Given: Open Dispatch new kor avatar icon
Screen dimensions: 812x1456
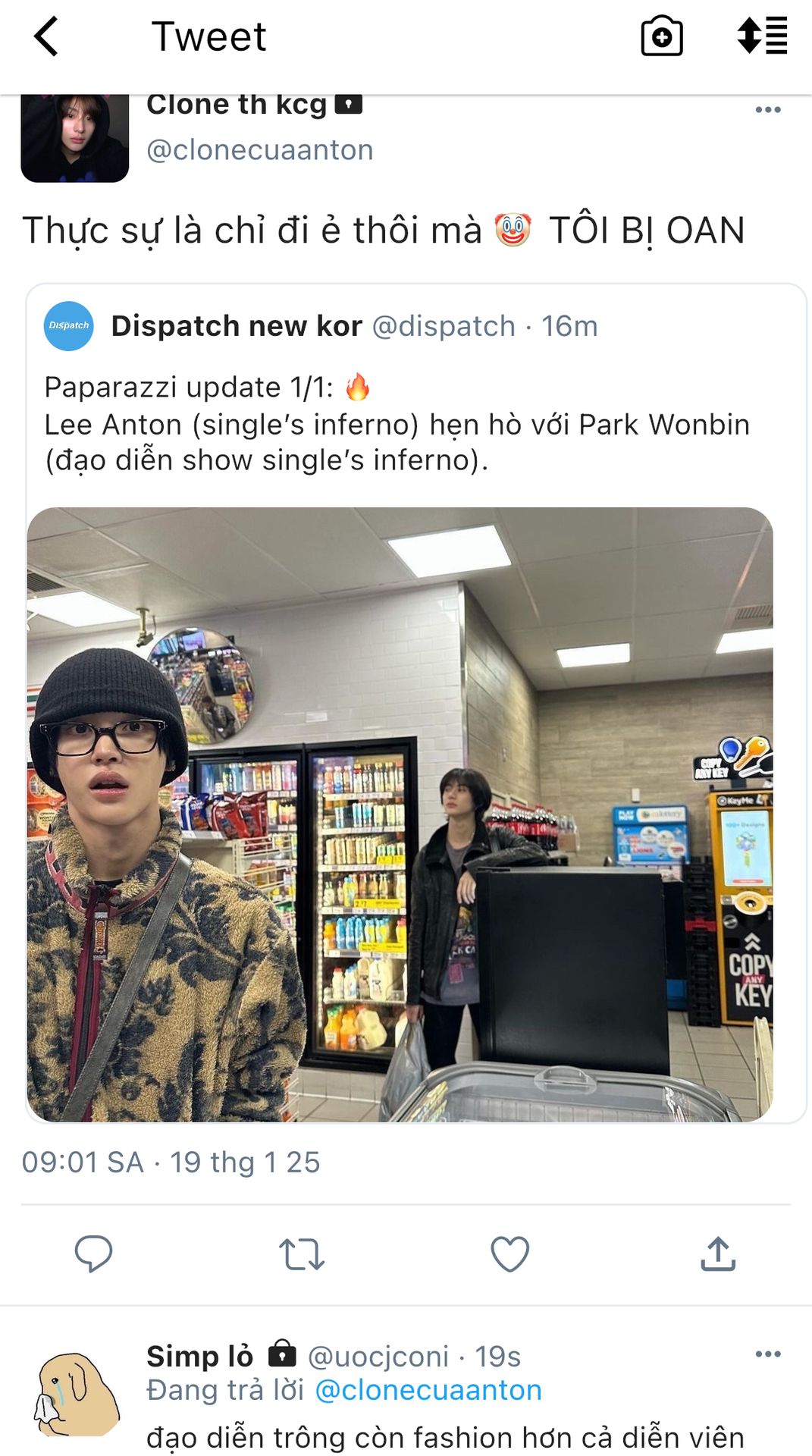Looking at the screenshot, I should click(x=69, y=326).
